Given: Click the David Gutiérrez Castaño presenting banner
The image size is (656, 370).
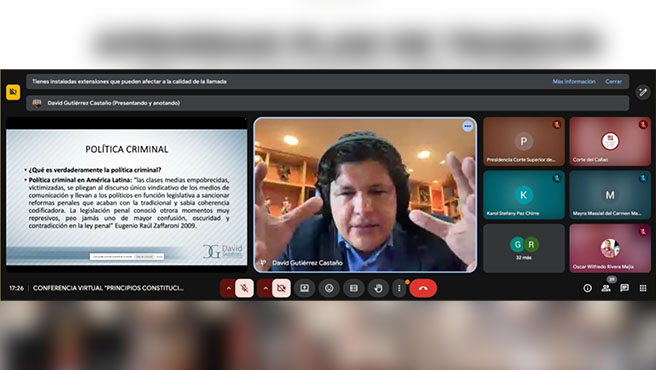Looking at the screenshot, I should [328, 103].
